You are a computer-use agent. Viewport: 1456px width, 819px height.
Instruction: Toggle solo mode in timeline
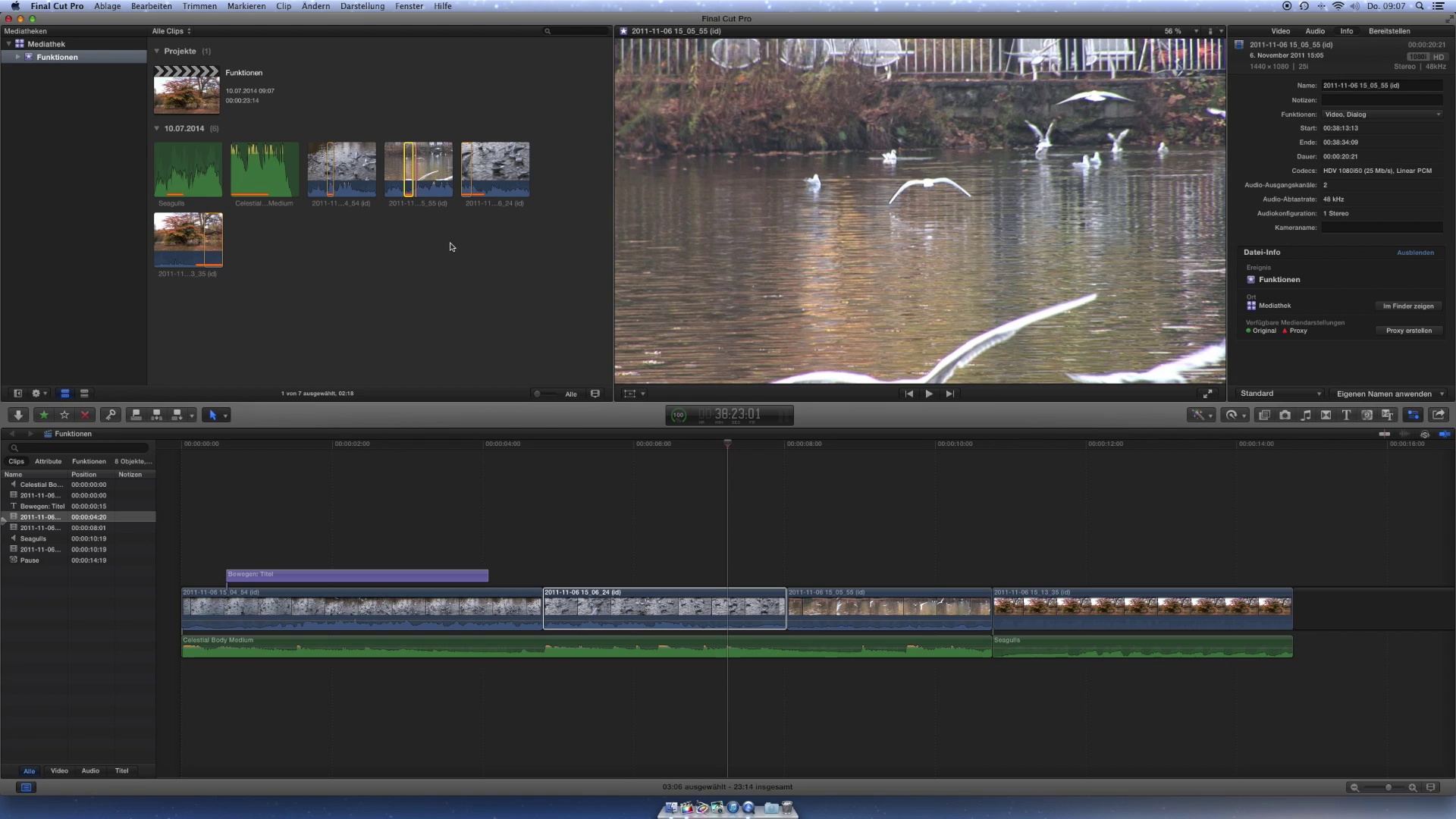pyautogui.click(x=1425, y=434)
